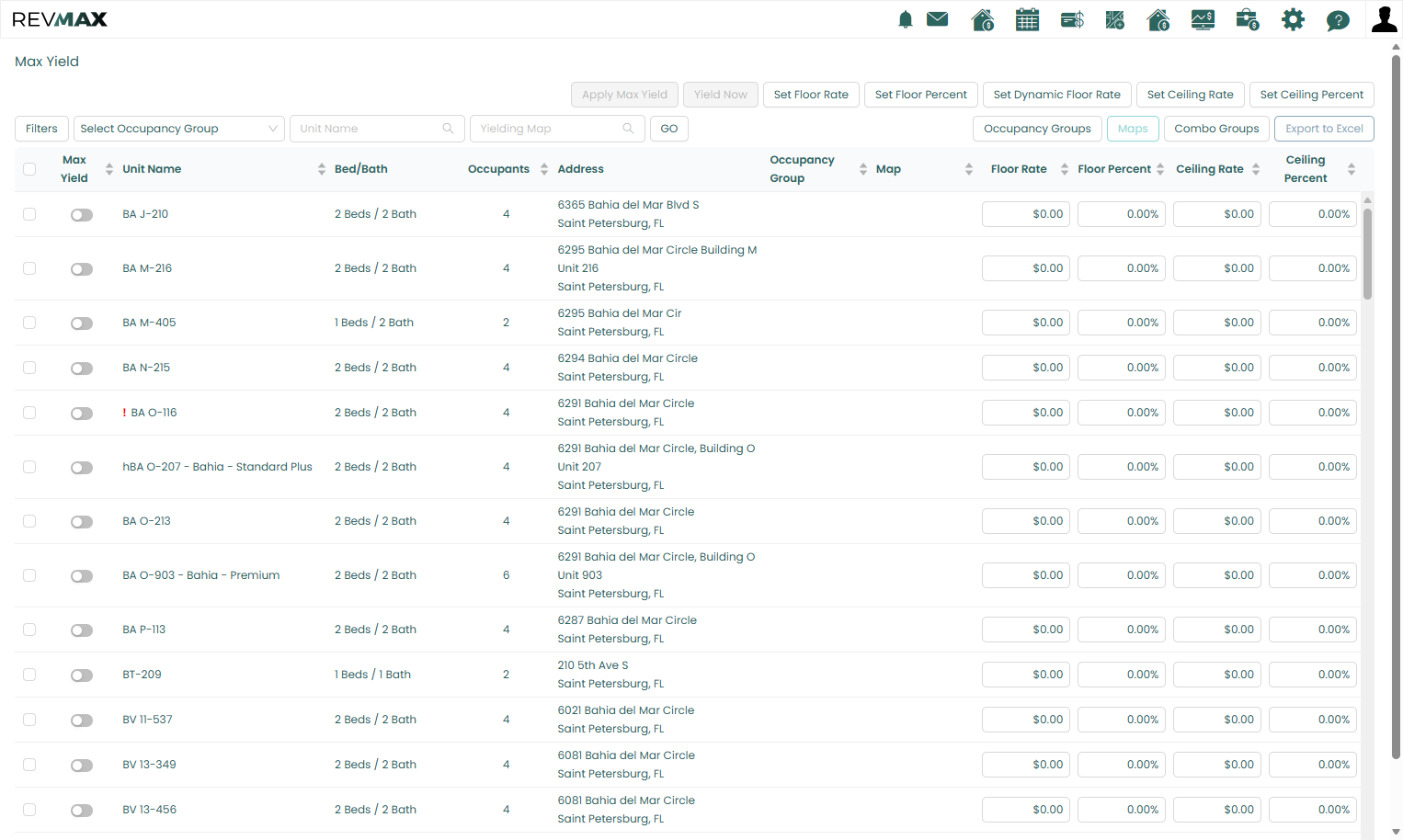Viewport: 1403px width, 840px height.
Task: Sort by the Unit Name column arrows
Action: pyautogui.click(x=322, y=169)
